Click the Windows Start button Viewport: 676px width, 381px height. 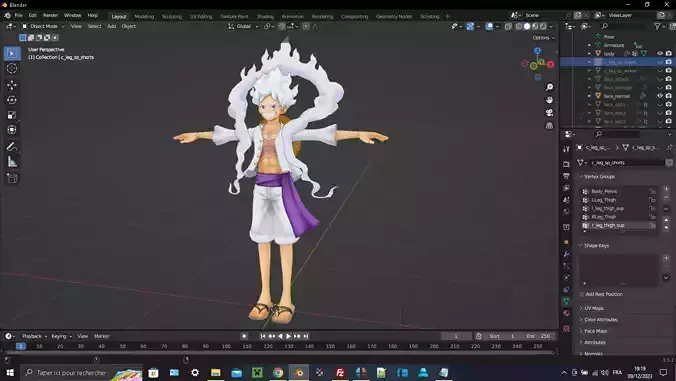point(9,372)
